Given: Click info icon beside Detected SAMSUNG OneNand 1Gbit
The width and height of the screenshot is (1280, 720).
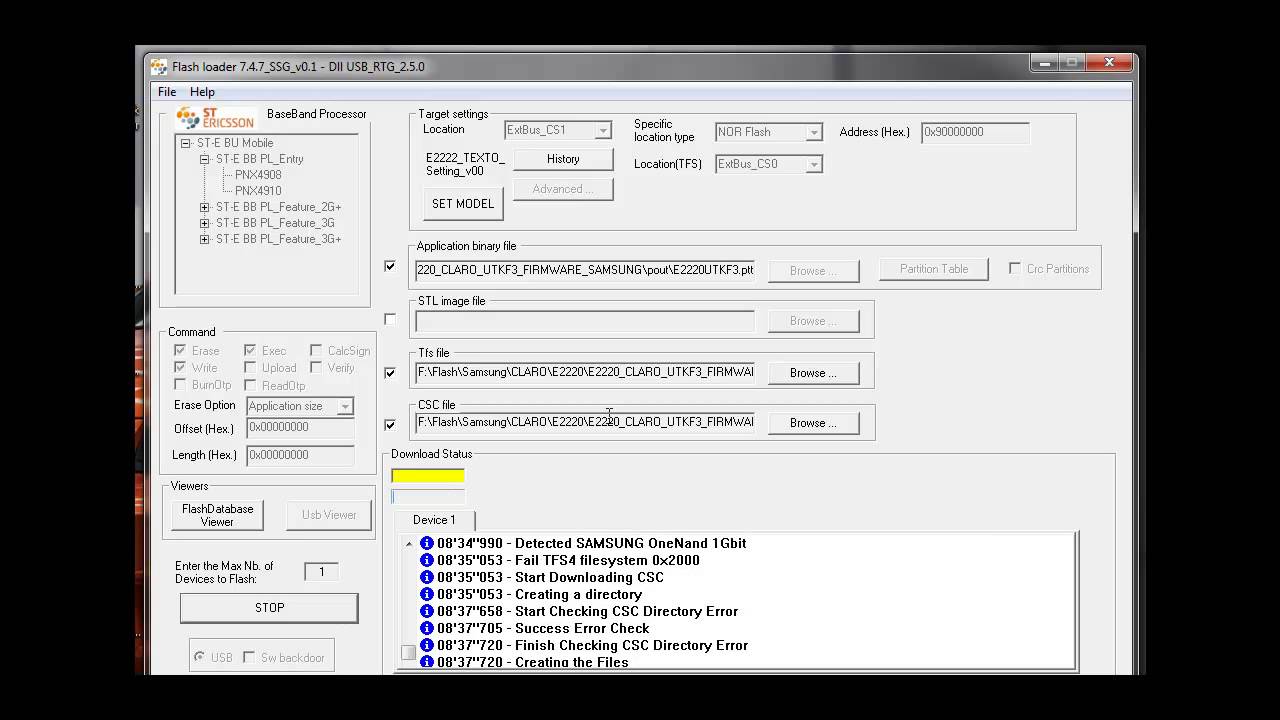Looking at the screenshot, I should coord(427,543).
